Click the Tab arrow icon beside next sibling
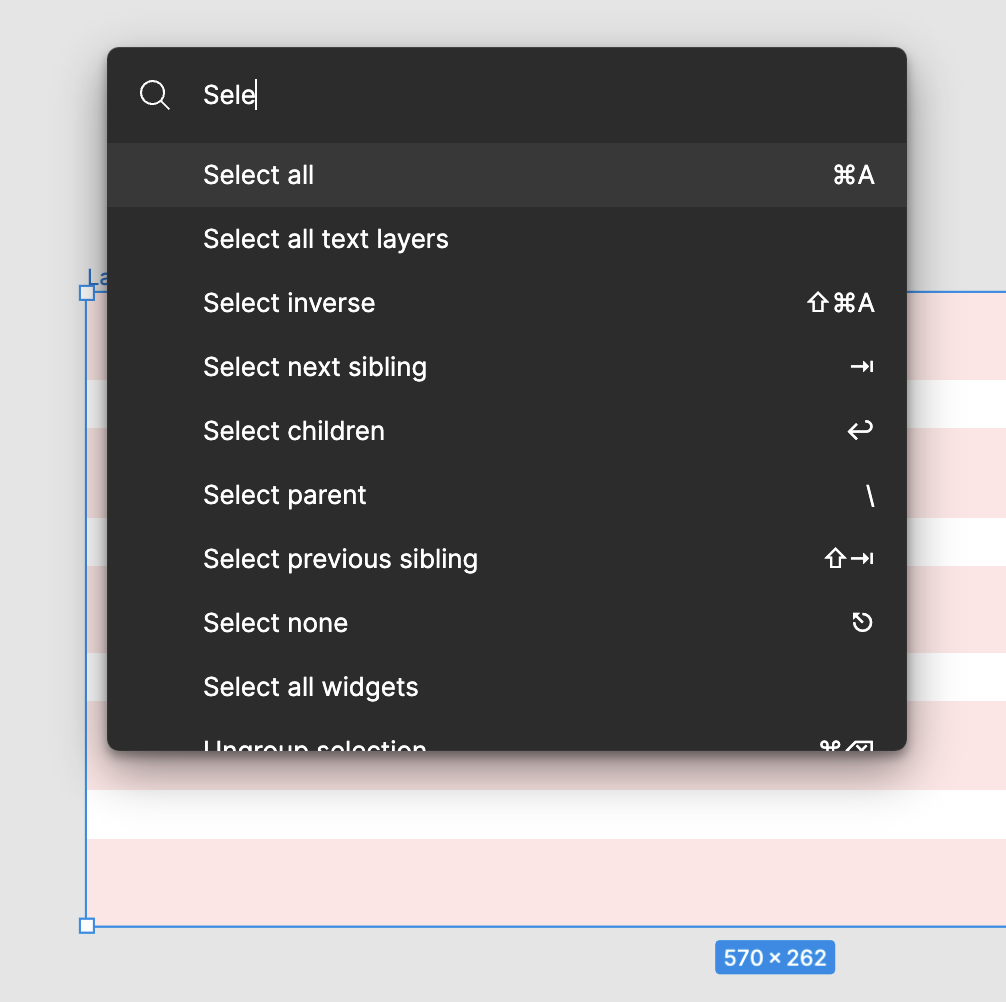Screen dimensions: 1006x1002 861,367
